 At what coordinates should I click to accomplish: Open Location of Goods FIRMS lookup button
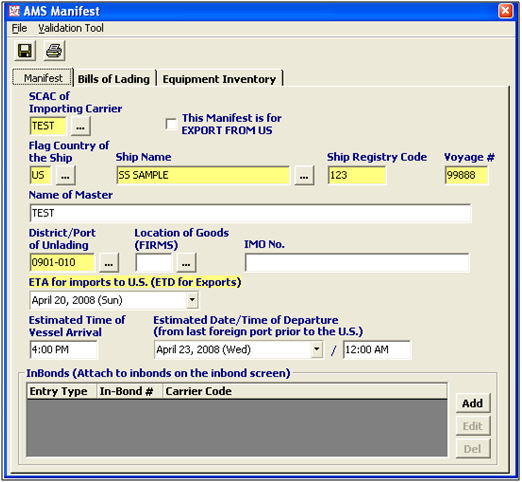[x=186, y=263]
